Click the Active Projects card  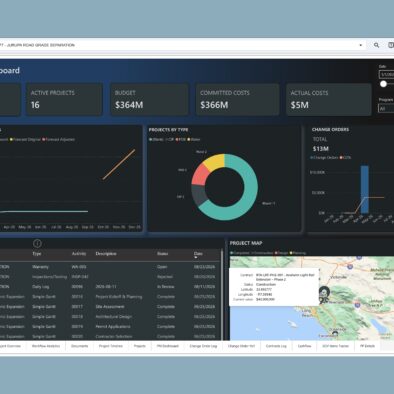coord(64,99)
